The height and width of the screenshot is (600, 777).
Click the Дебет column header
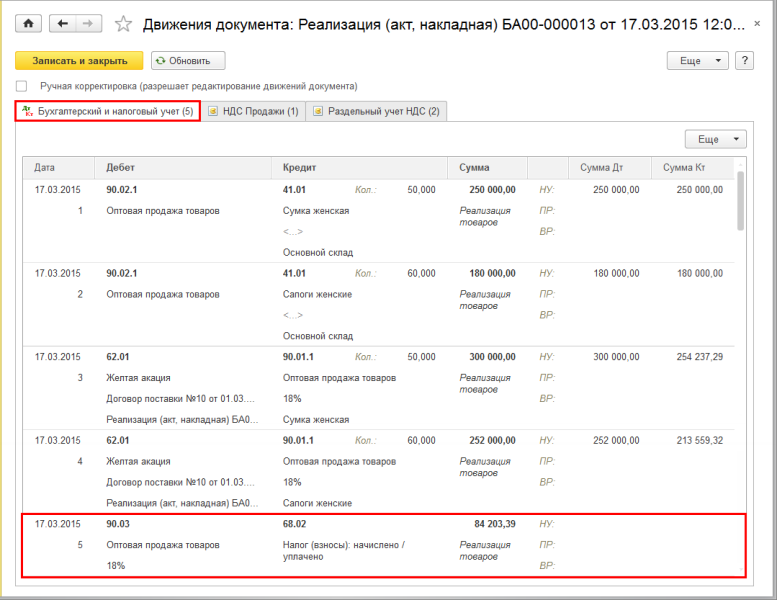183,167
